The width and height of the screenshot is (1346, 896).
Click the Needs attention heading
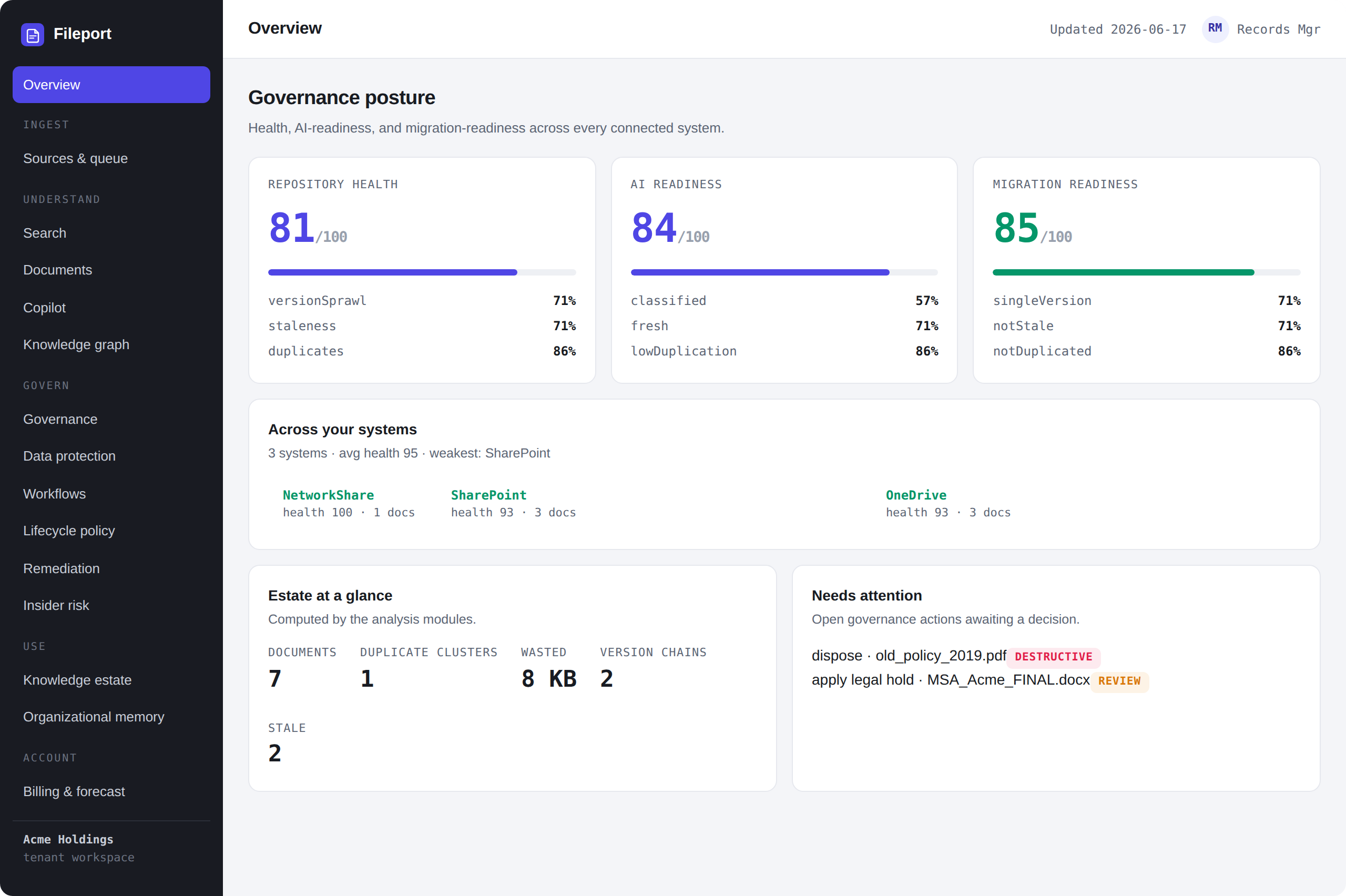coord(866,595)
